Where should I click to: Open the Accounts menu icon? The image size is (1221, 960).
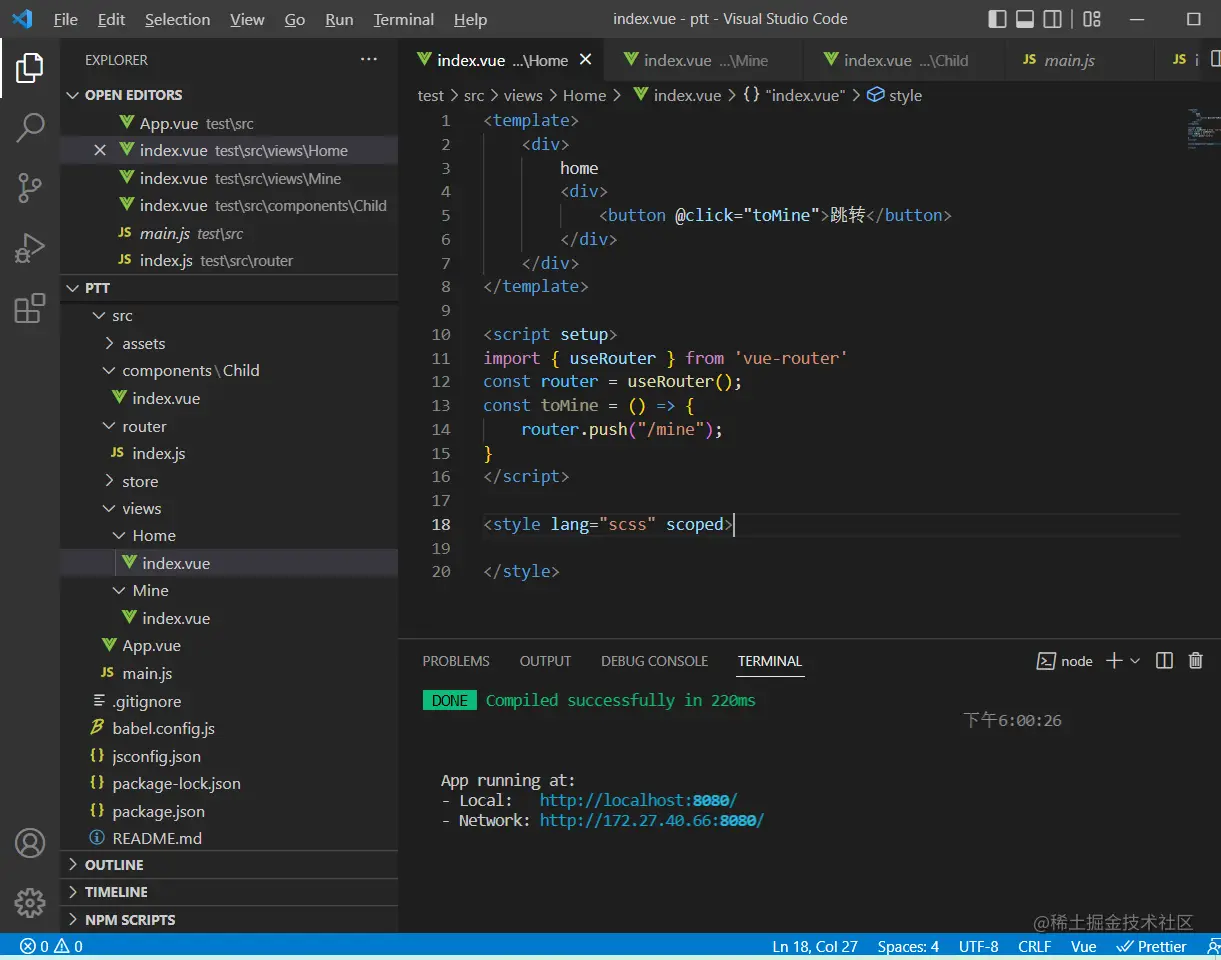point(30,843)
